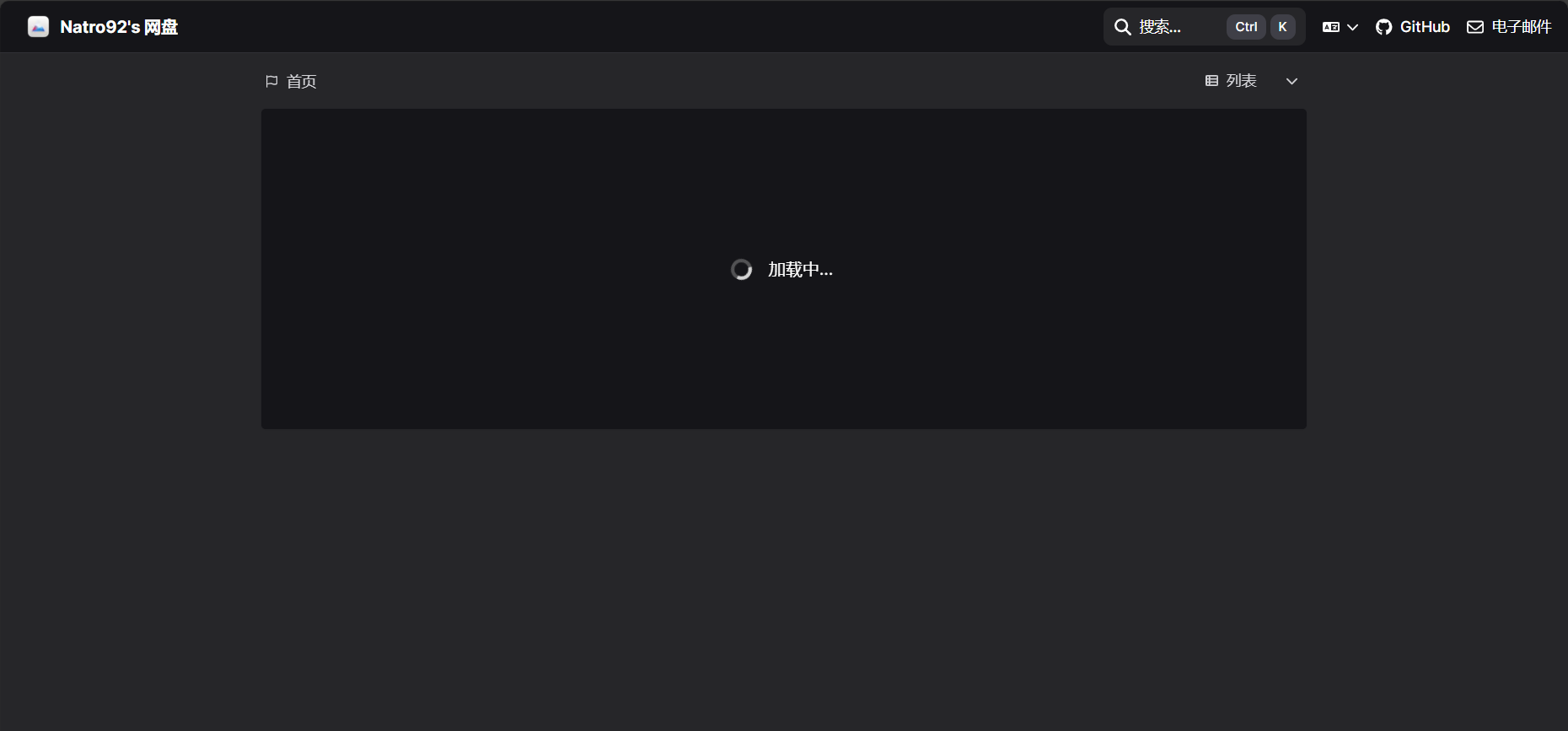
Task: Expand the 列表 layout chevron
Action: pos(1291,81)
